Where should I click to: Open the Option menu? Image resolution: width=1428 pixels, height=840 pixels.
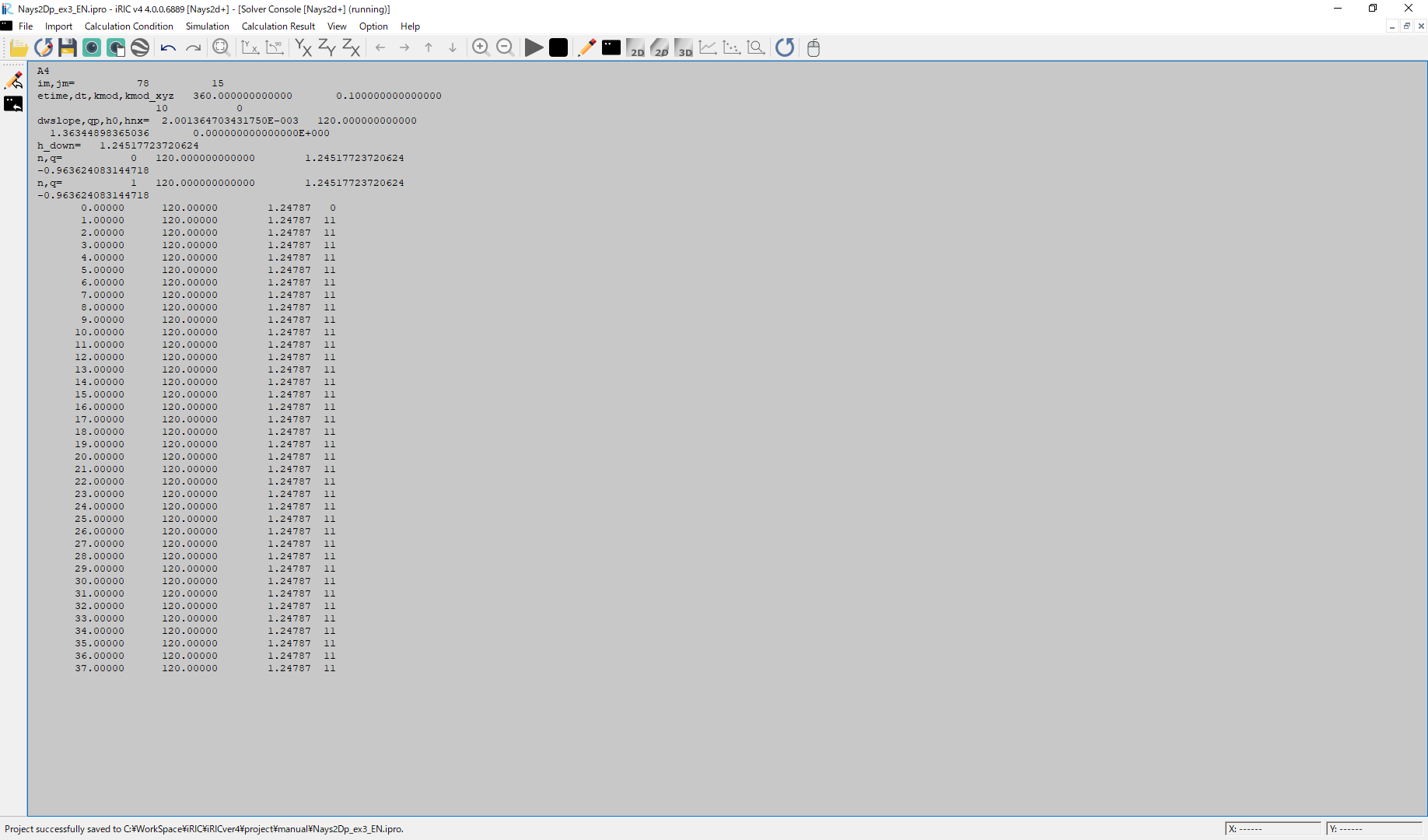click(x=373, y=26)
